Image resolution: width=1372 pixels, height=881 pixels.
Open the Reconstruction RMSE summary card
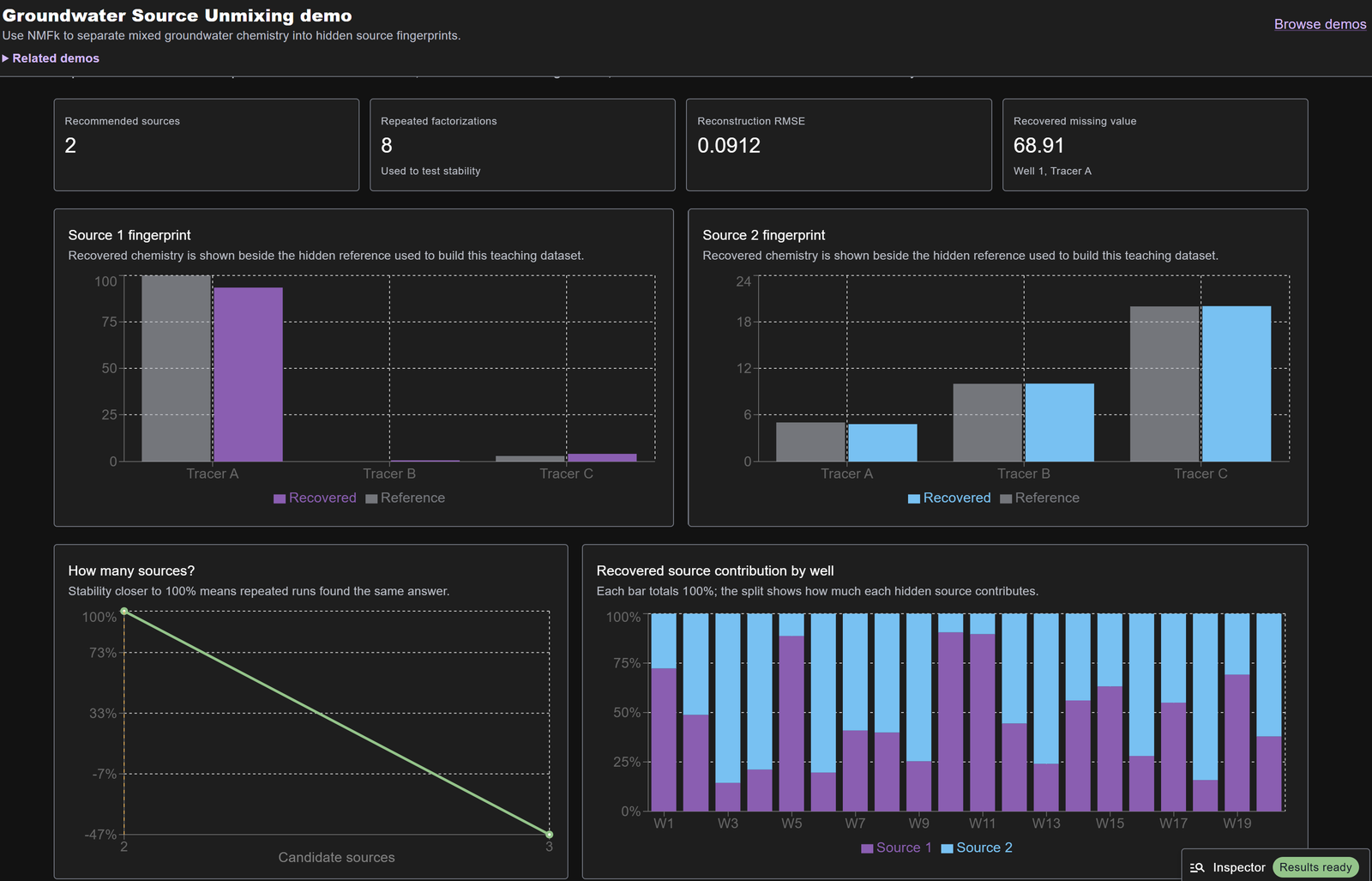839,145
